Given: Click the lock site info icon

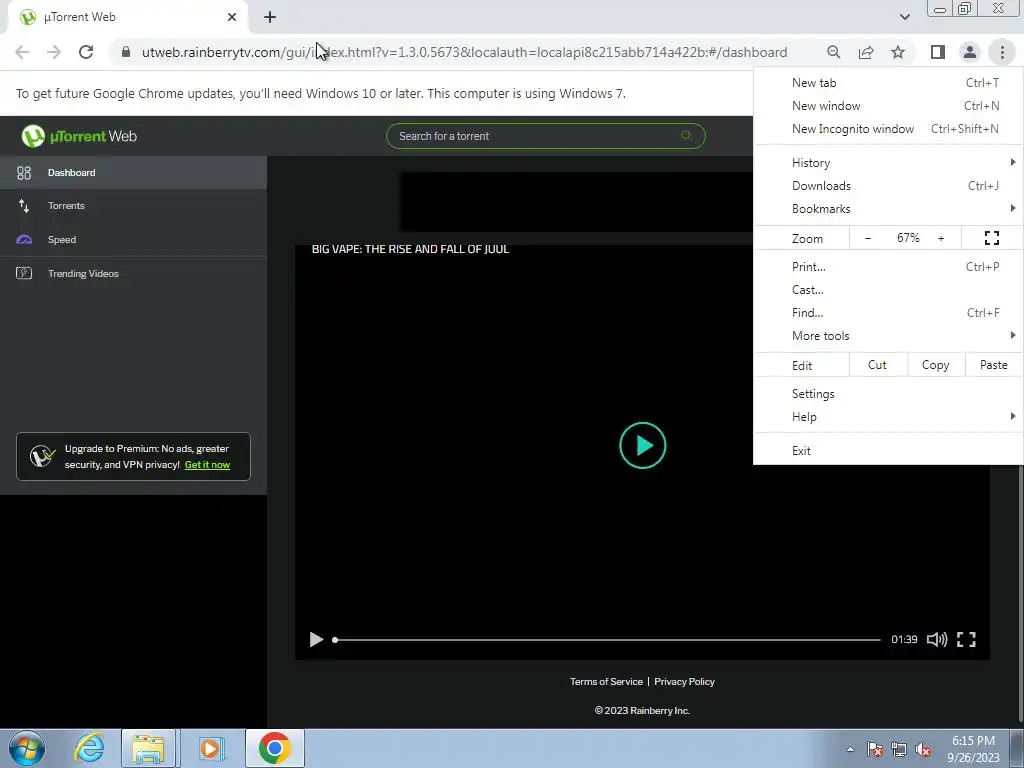Looking at the screenshot, I should [125, 52].
